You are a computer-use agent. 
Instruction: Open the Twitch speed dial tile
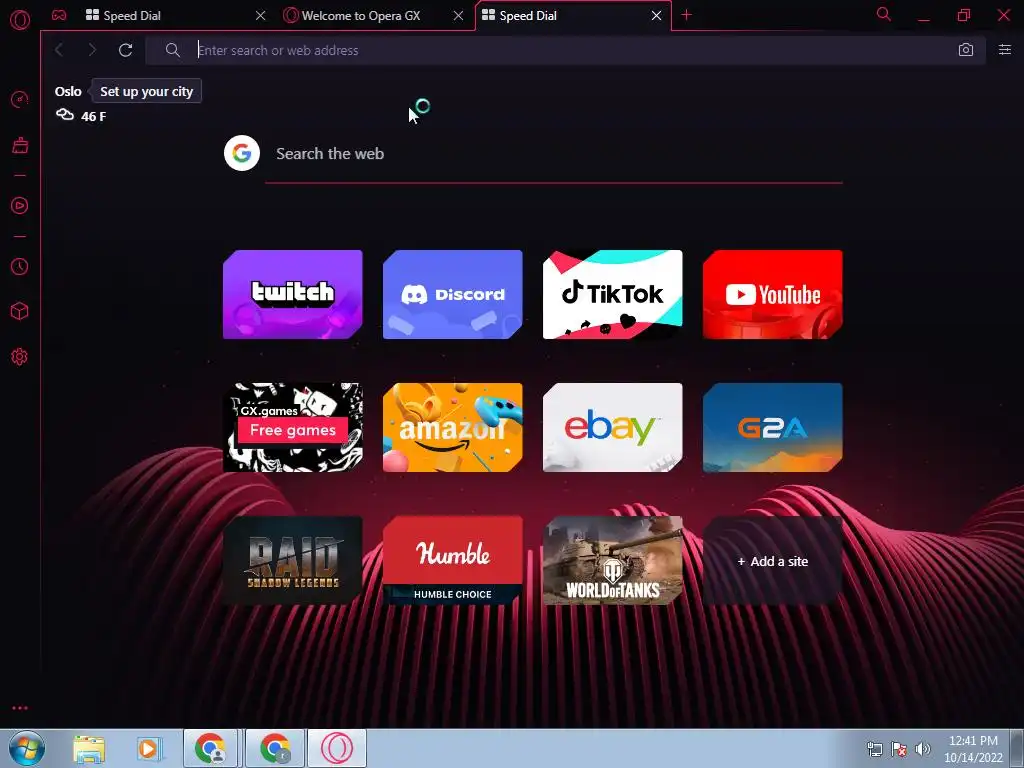293,295
